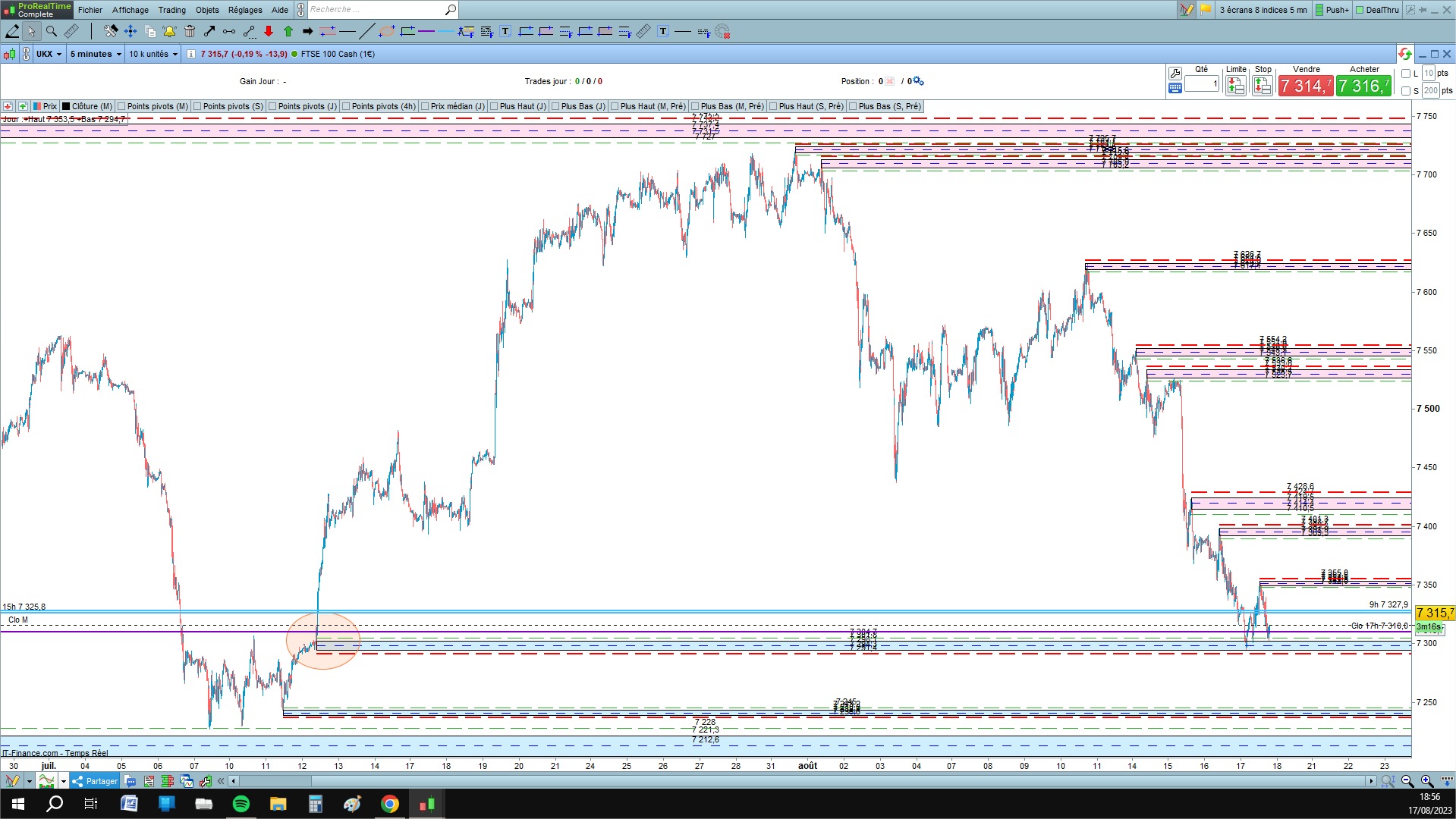This screenshot has width=1456, height=819.
Task: Open the Fichier menu
Action: click(90, 10)
